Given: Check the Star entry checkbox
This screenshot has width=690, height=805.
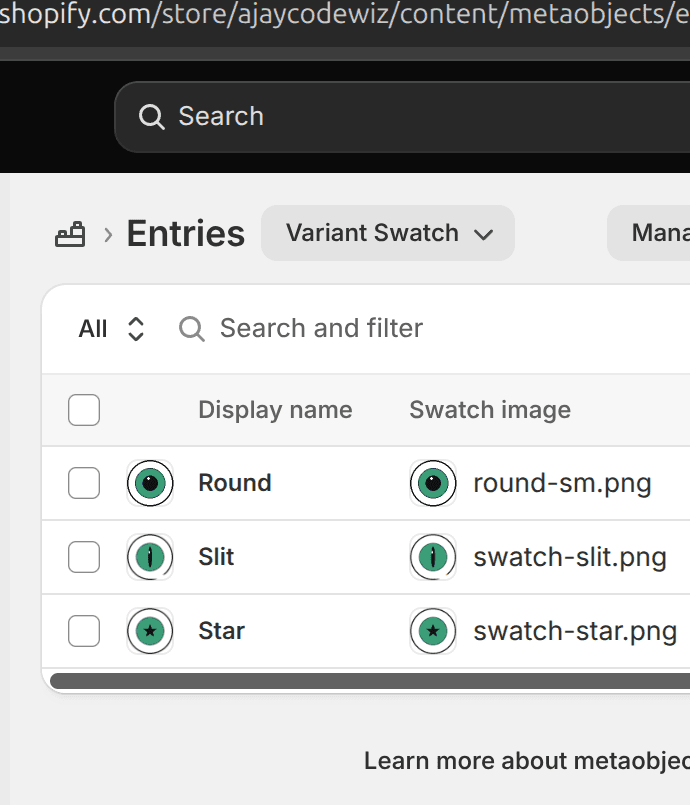Looking at the screenshot, I should (84, 631).
